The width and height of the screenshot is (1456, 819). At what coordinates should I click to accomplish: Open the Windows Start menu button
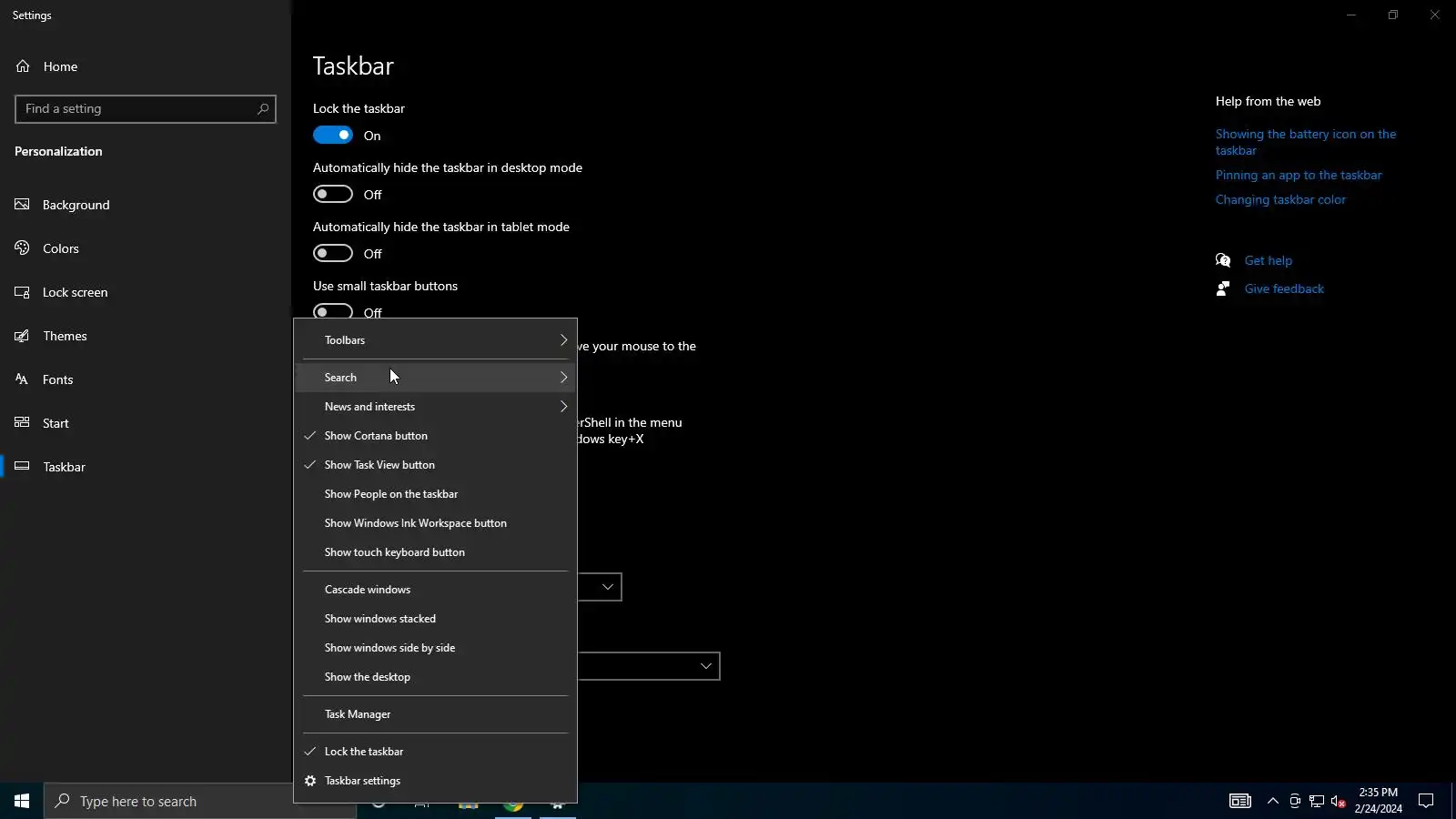(x=22, y=801)
